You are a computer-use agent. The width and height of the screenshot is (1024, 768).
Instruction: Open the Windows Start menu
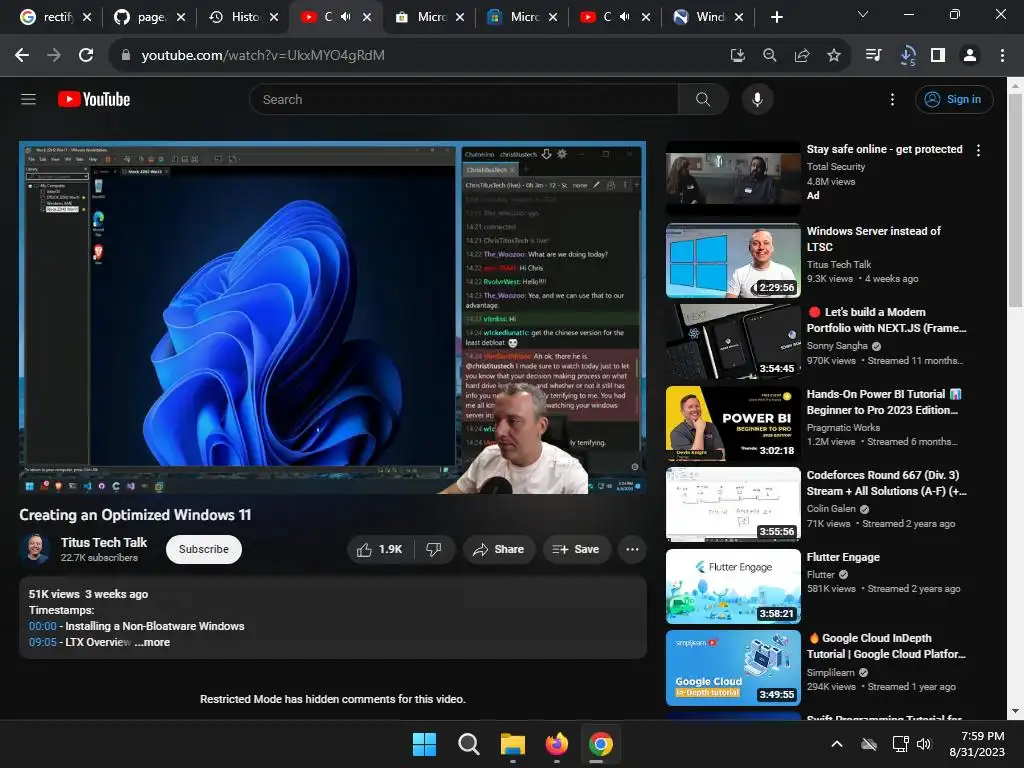point(424,744)
